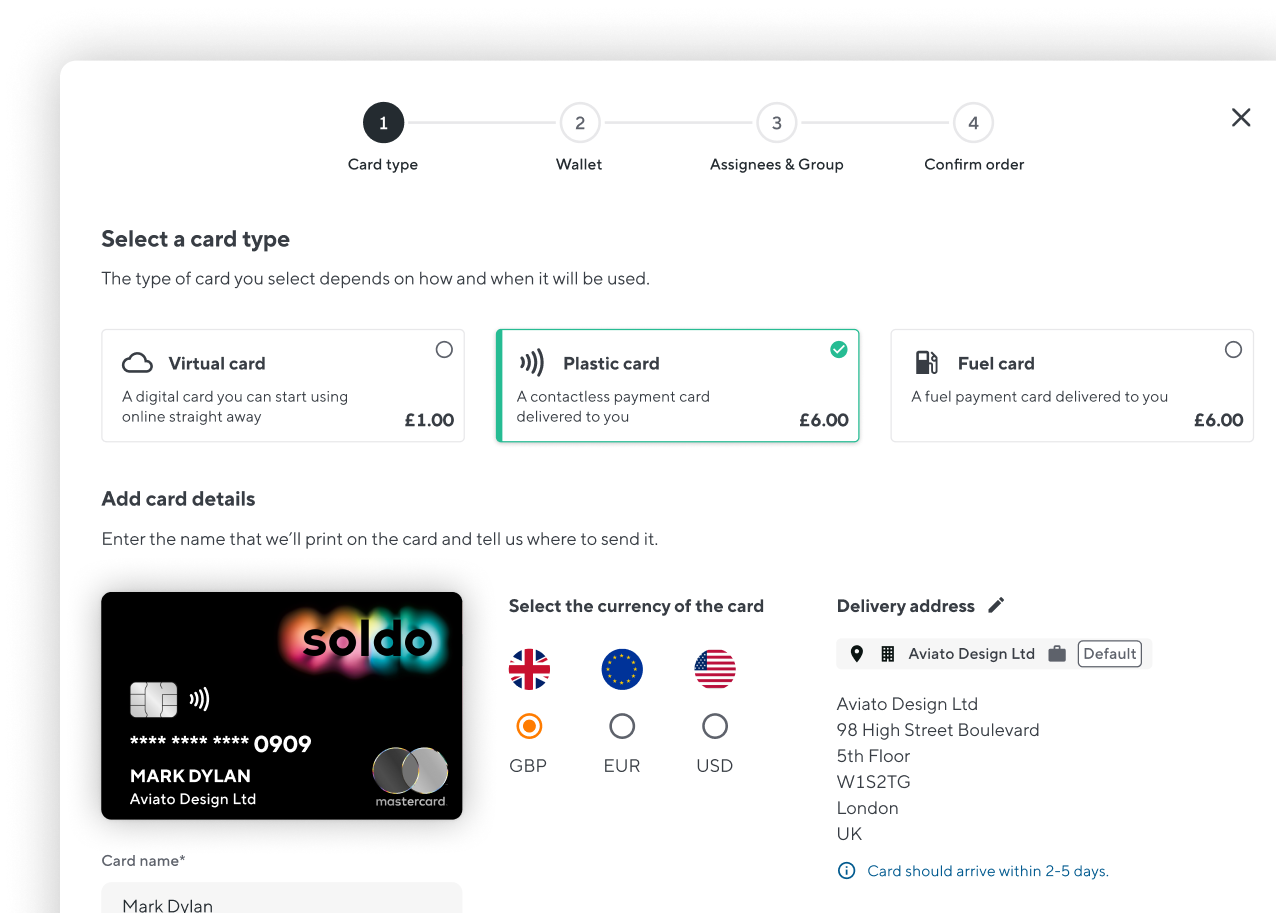The width and height of the screenshot is (1276, 913).
Task: Click the US flag above USD
Action: click(715, 669)
